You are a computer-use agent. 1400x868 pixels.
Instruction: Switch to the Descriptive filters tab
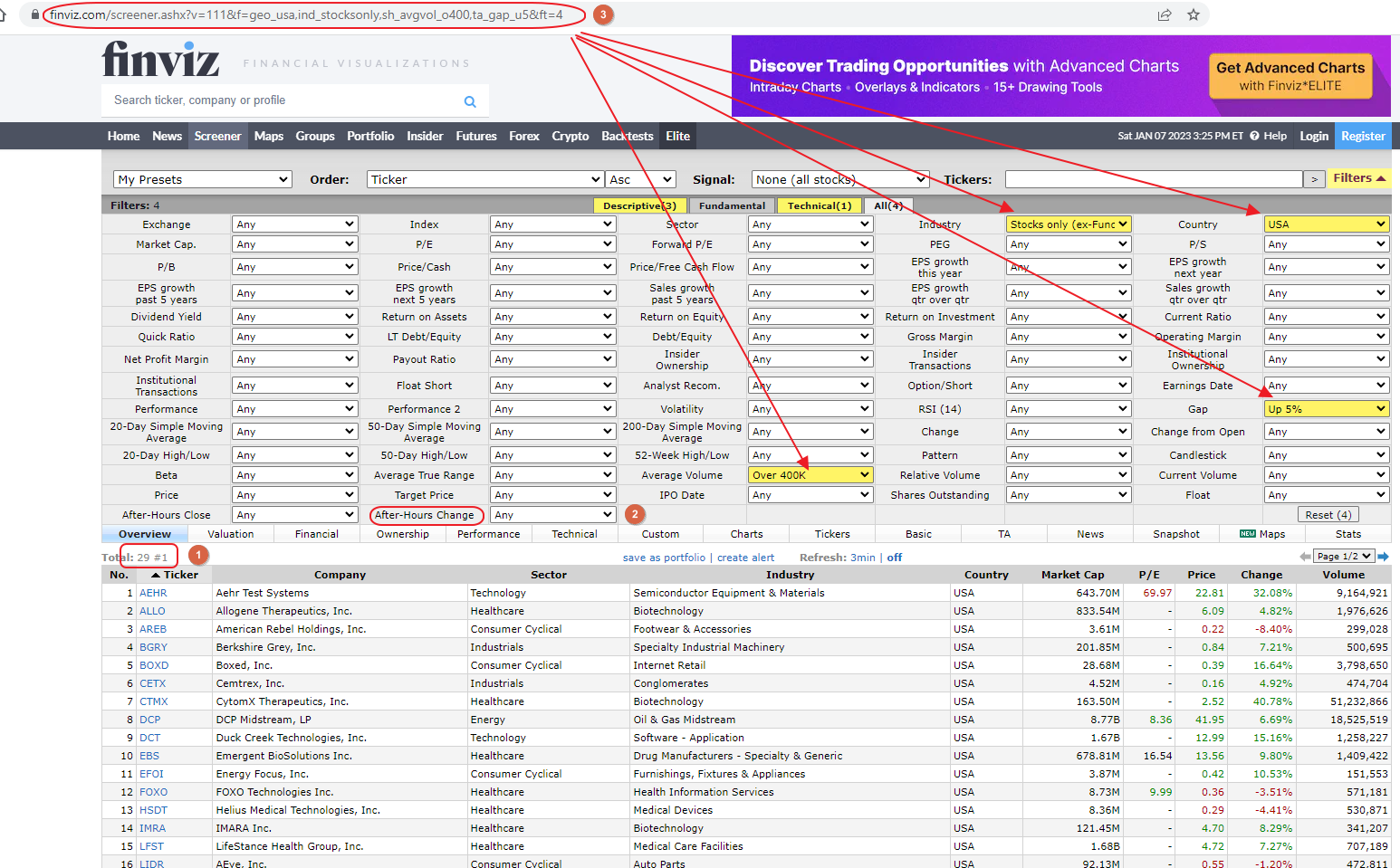point(639,205)
